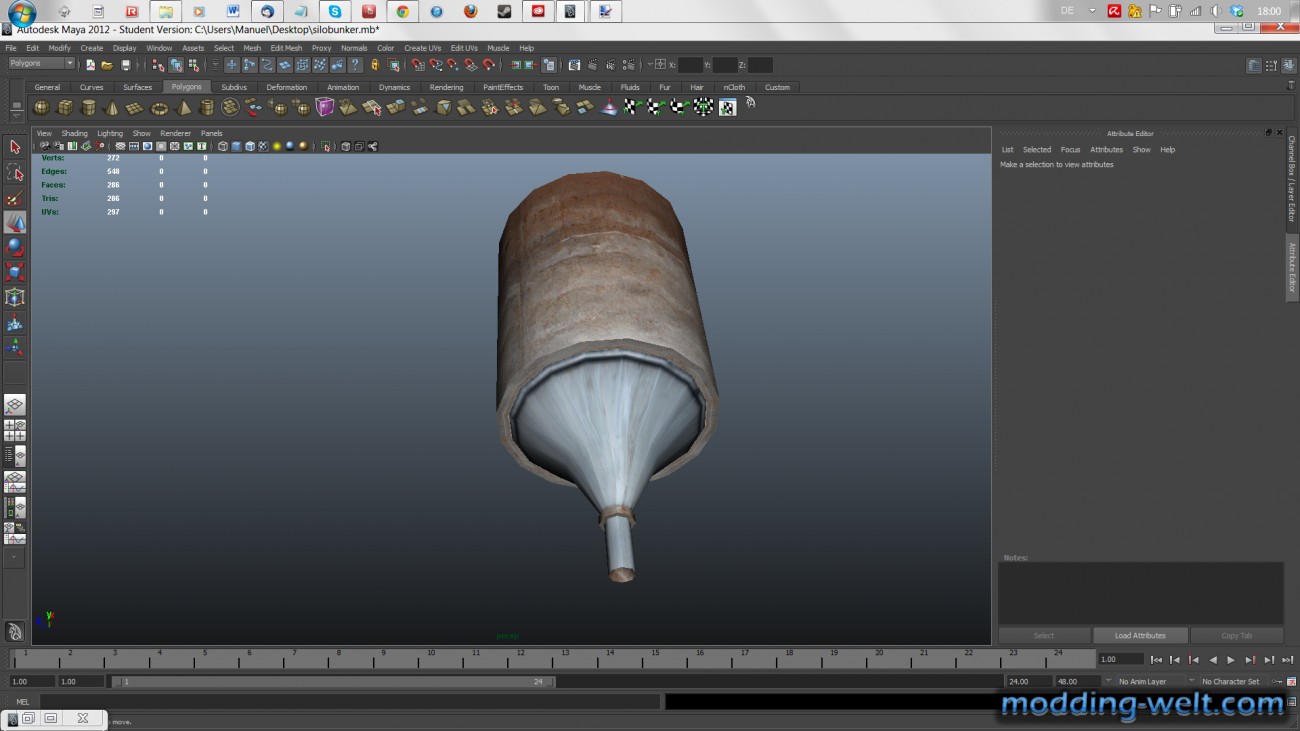This screenshot has height=731, width=1300.
Task: Open the Edit Mesh menu
Action: 286,48
